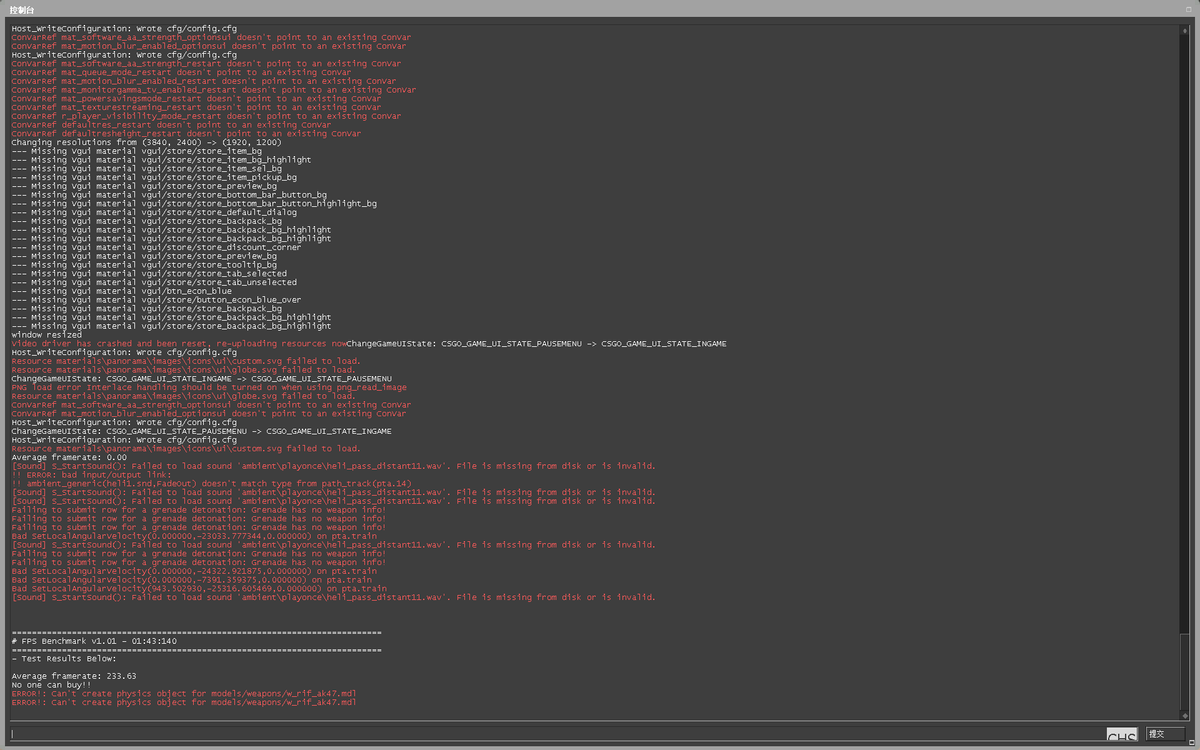
Task: Click the window resize grip icon
Action: (1192, 742)
